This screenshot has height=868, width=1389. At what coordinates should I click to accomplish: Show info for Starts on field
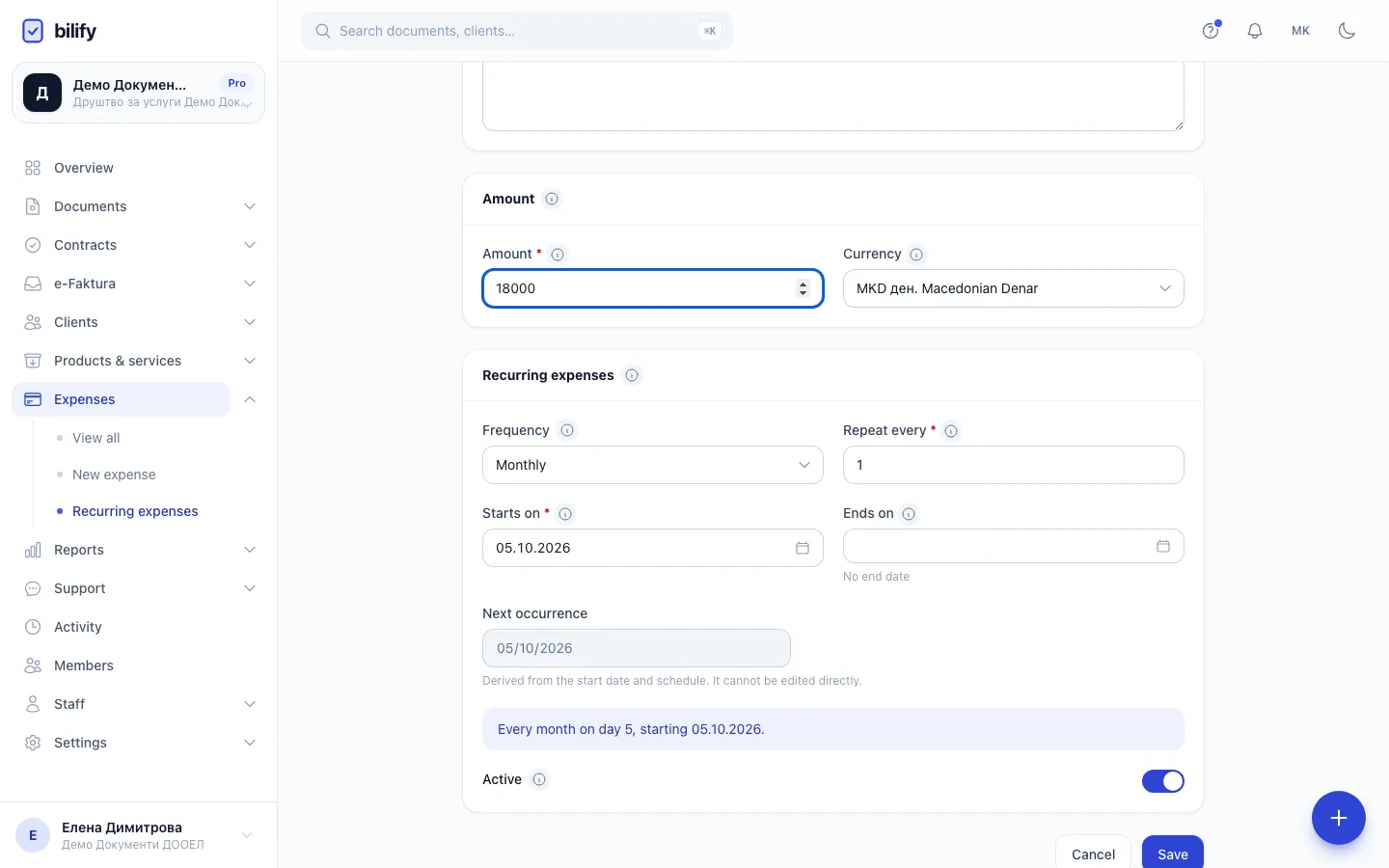[x=565, y=514]
